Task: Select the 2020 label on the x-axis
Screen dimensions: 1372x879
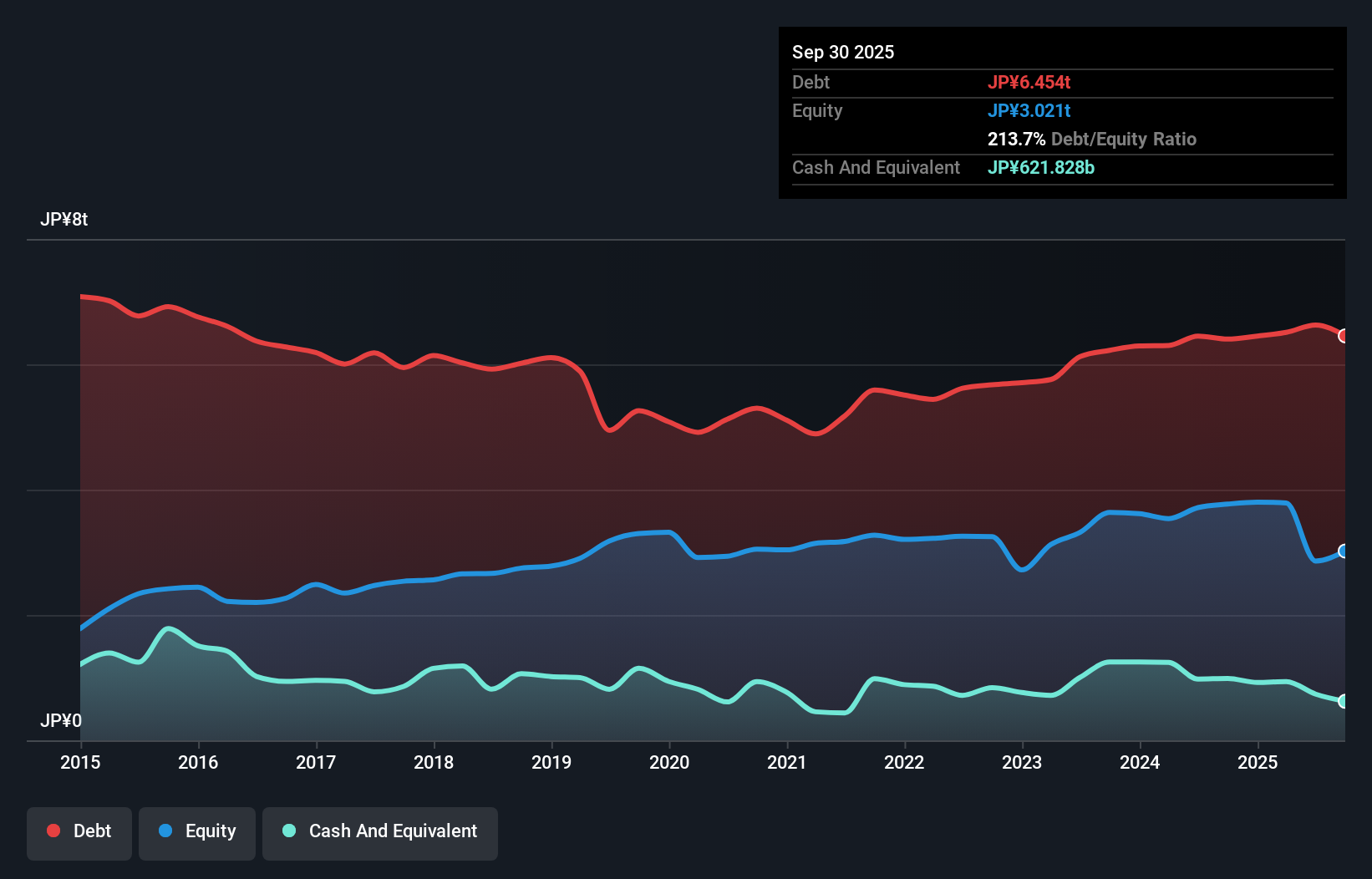Action: 668,763
